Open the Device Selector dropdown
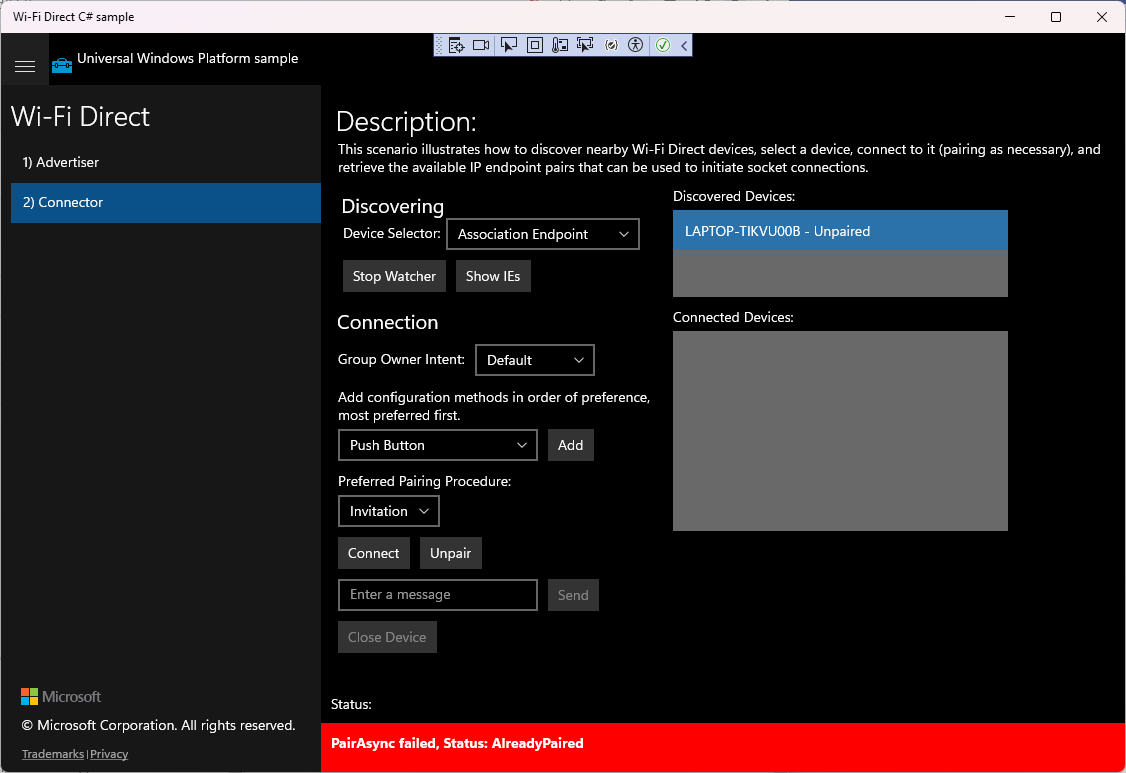The width and height of the screenshot is (1126, 773). click(x=542, y=234)
